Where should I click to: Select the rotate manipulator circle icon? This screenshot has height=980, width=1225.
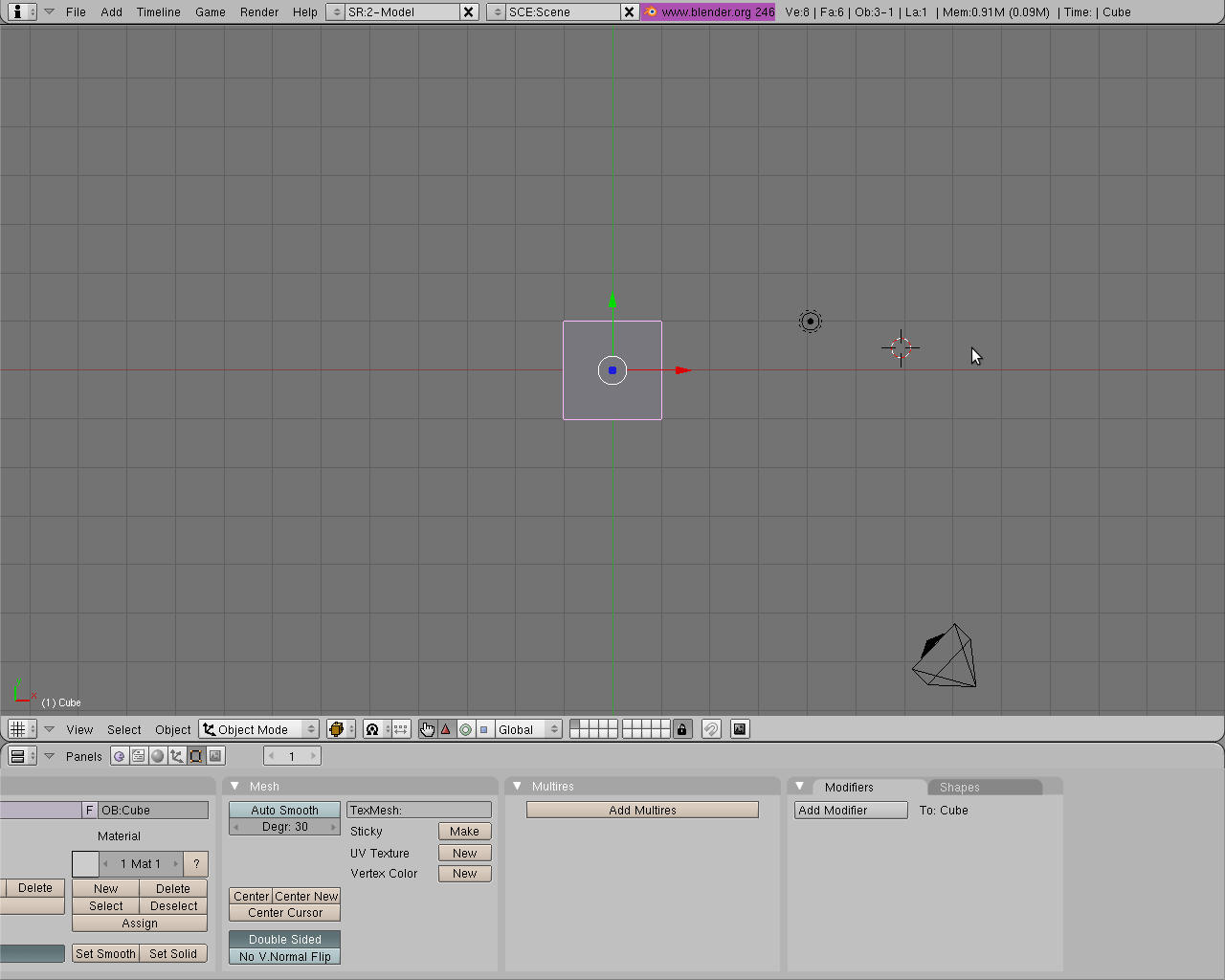click(465, 729)
